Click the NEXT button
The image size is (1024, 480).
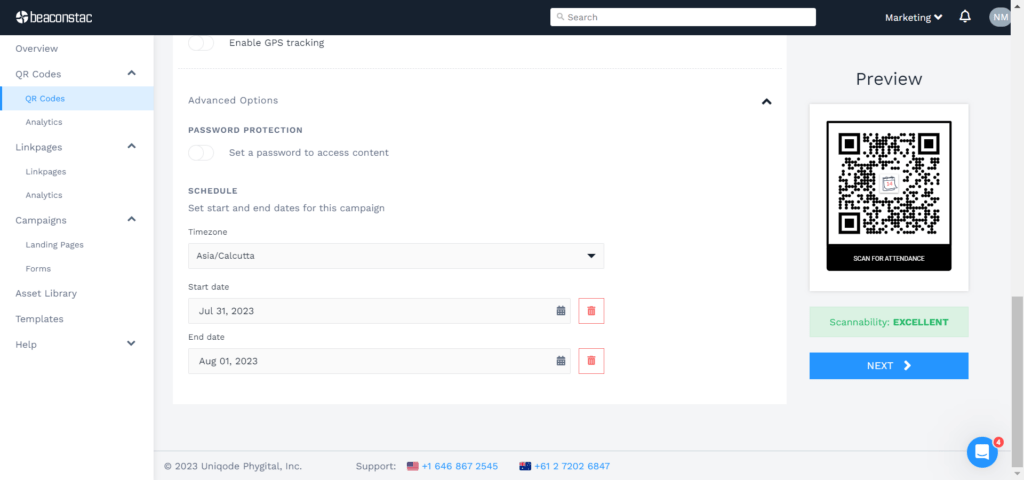click(888, 366)
